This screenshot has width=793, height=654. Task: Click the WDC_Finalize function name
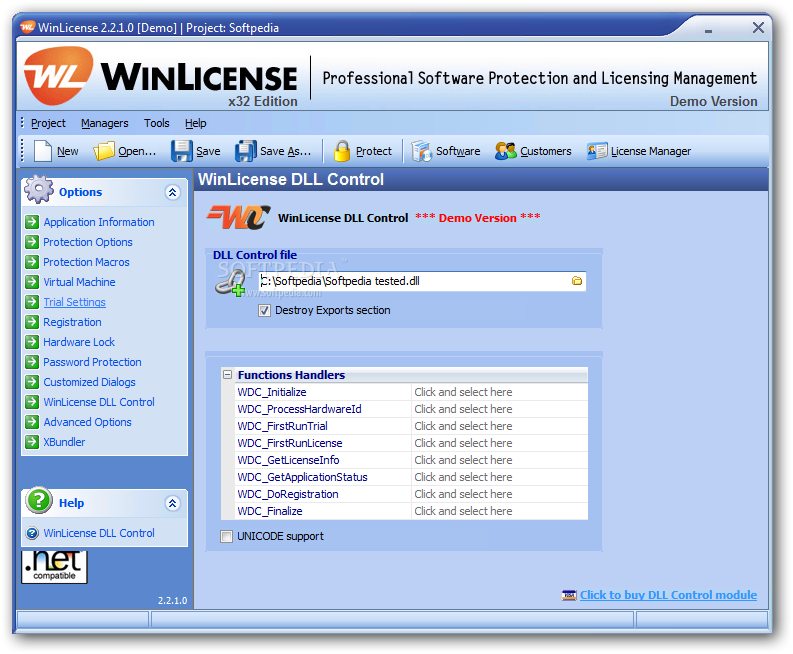pyautogui.click(x=270, y=511)
